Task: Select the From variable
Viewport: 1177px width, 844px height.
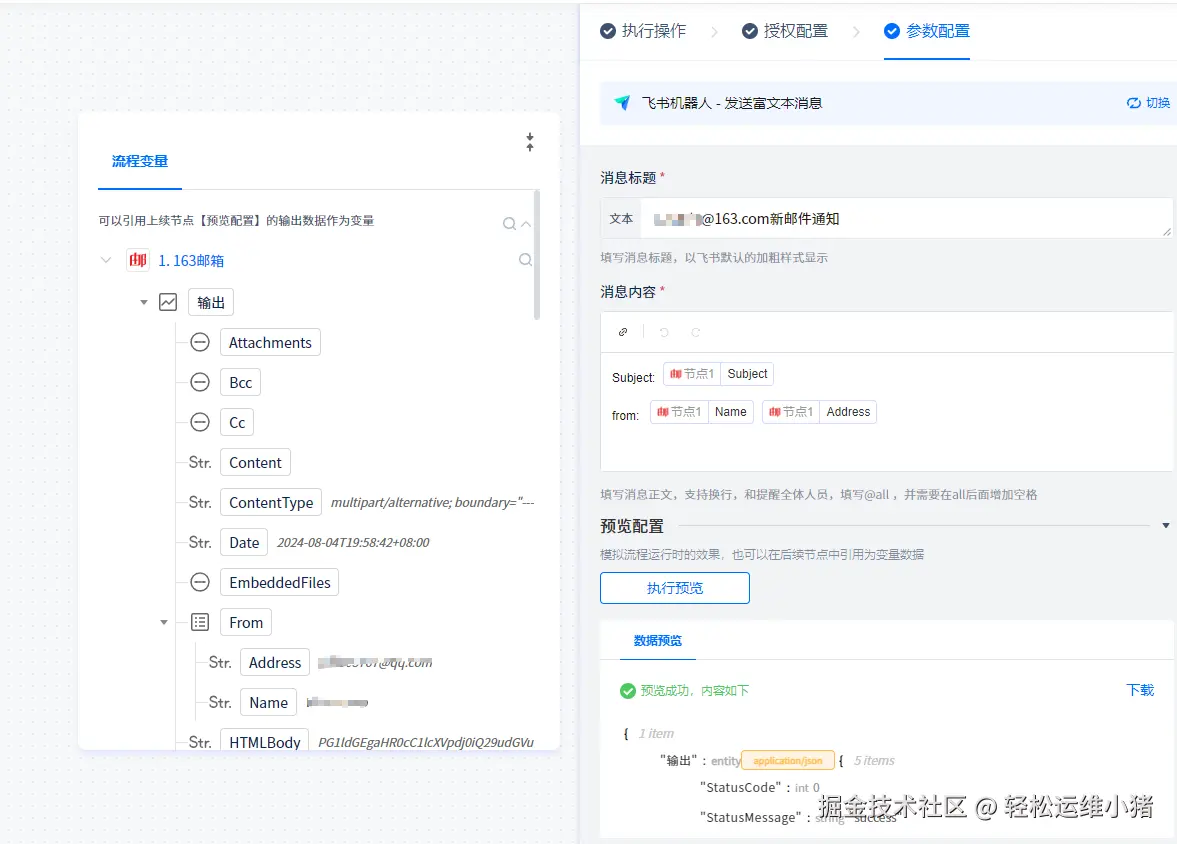Action: tap(246, 622)
